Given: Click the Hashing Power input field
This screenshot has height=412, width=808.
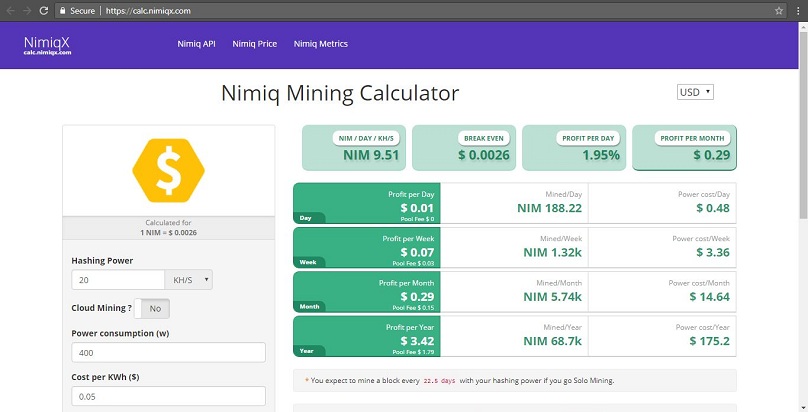Looking at the screenshot, I should pos(118,280).
